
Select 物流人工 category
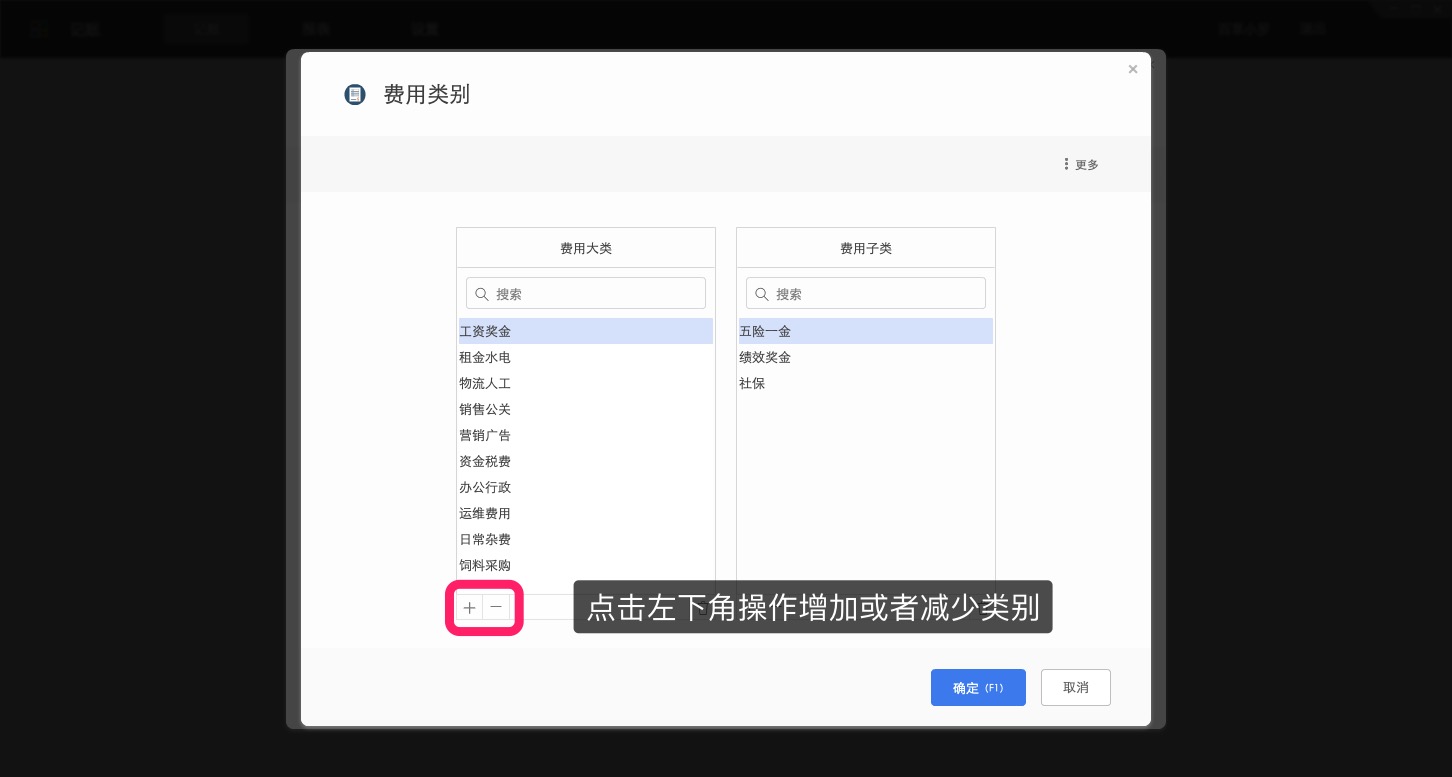586,383
